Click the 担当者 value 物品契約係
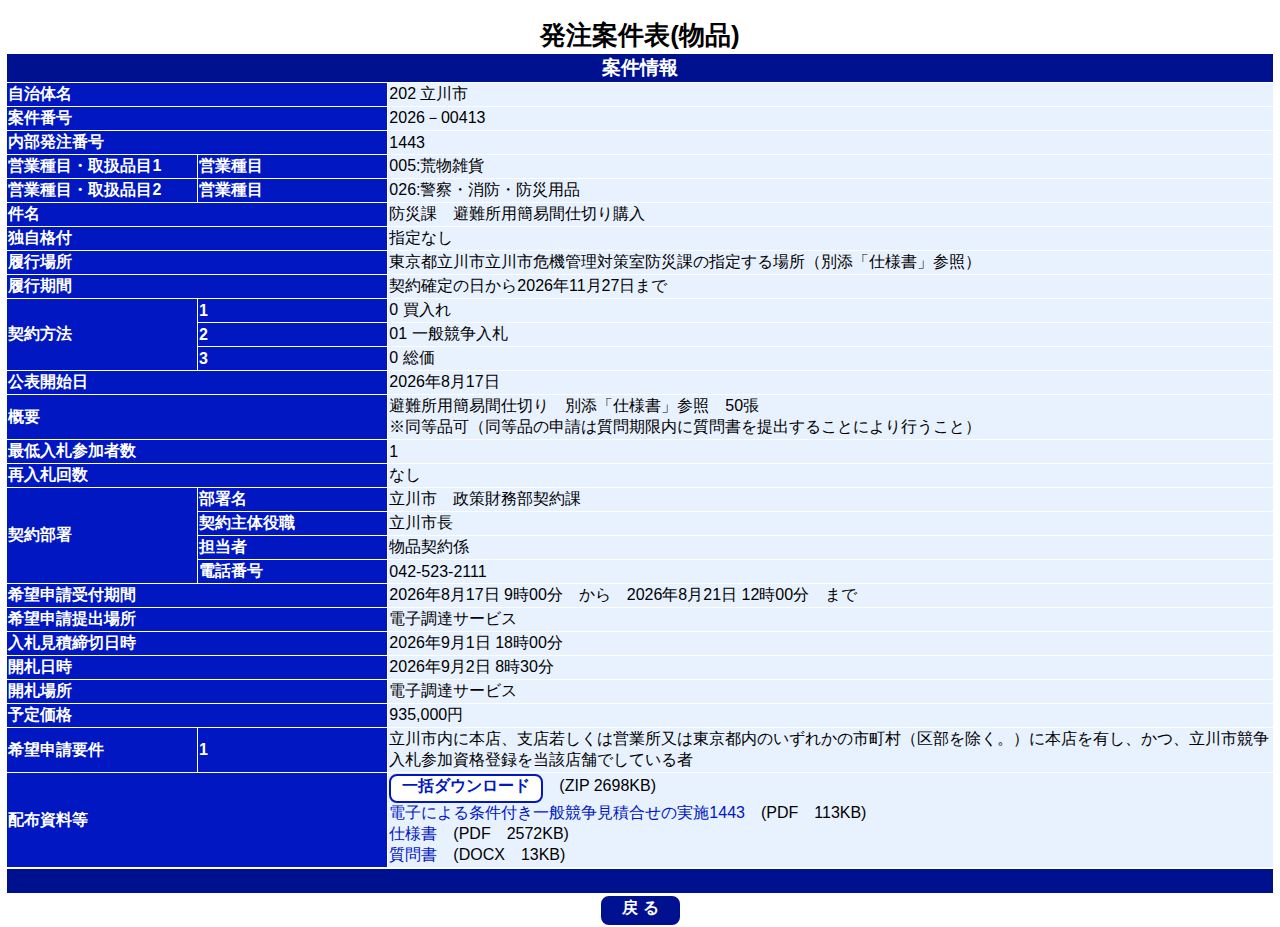This screenshot has width=1280, height=927. pos(428,547)
